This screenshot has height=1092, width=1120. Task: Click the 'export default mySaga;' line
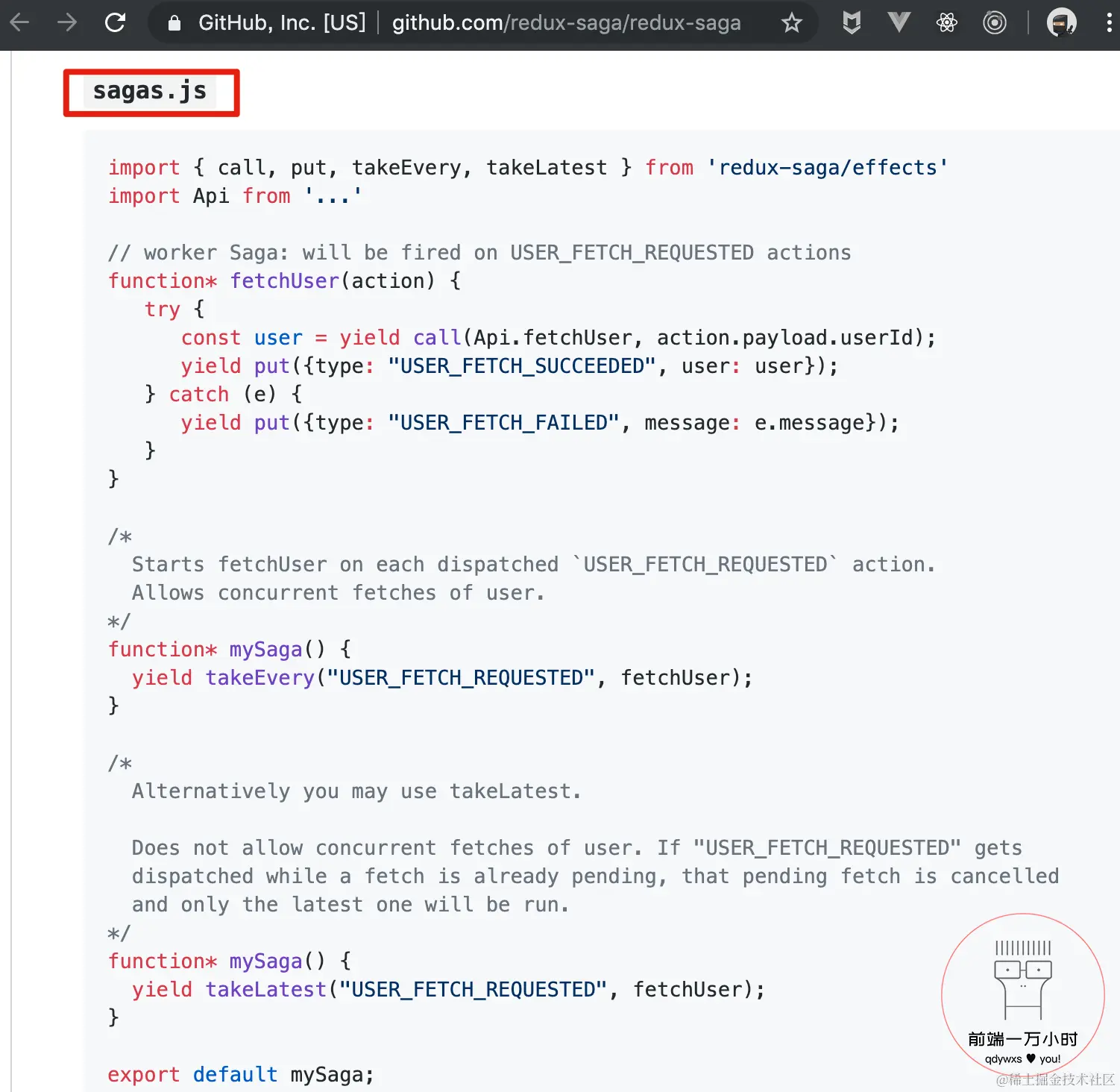pyautogui.click(x=241, y=1075)
